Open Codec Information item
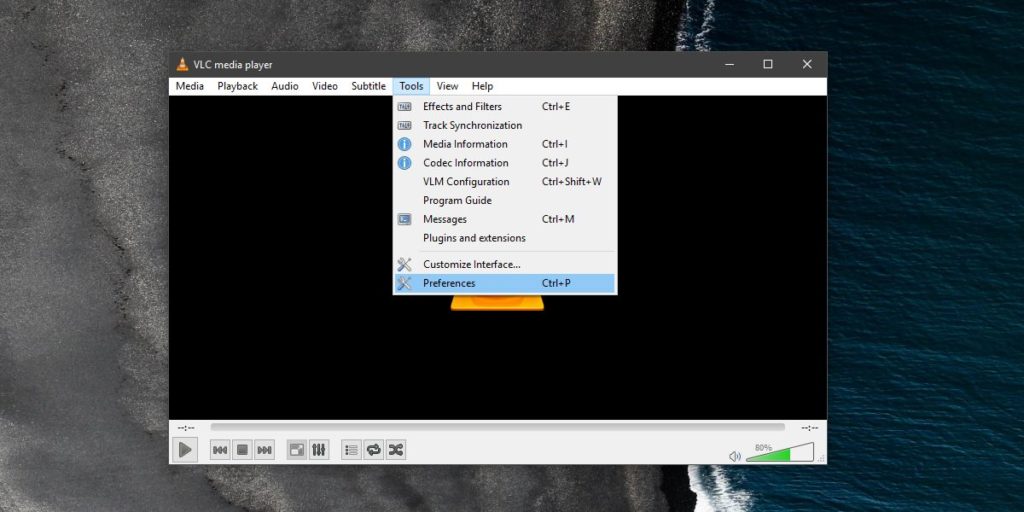Viewport: 1024px width, 512px height. tap(465, 163)
